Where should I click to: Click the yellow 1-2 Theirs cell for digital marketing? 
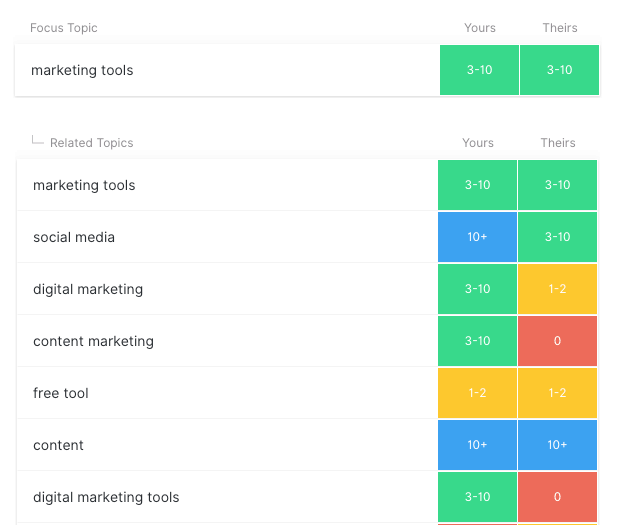558,289
